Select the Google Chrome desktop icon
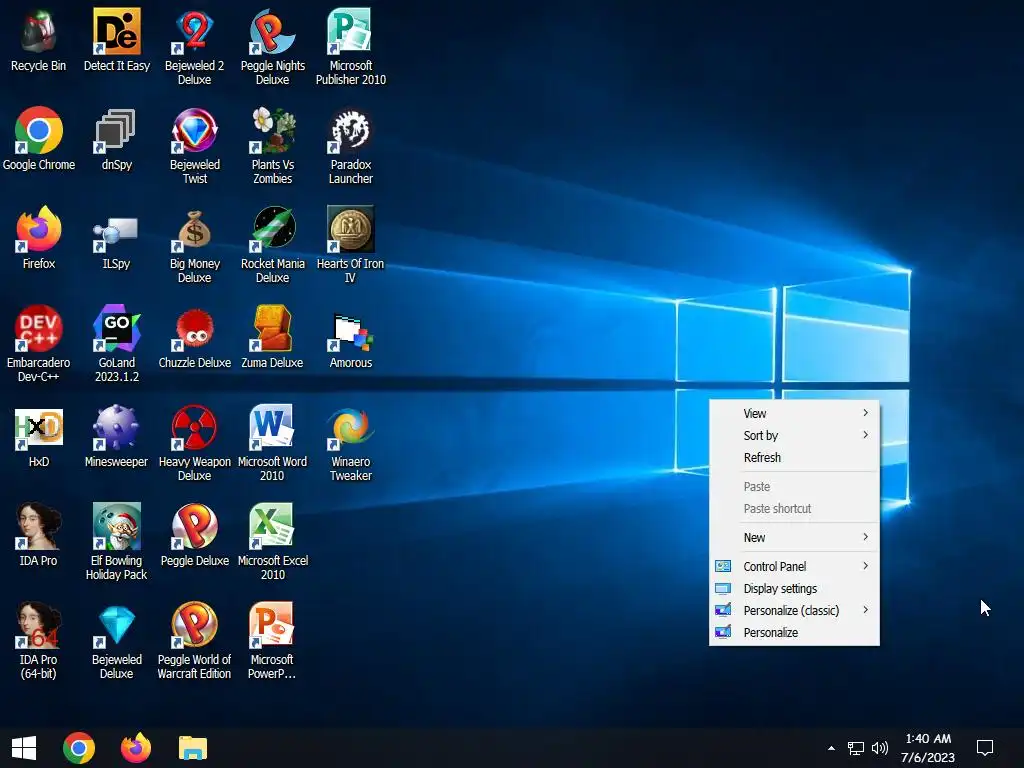Image resolution: width=1024 pixels, height=768 pixels. point(39,139)
